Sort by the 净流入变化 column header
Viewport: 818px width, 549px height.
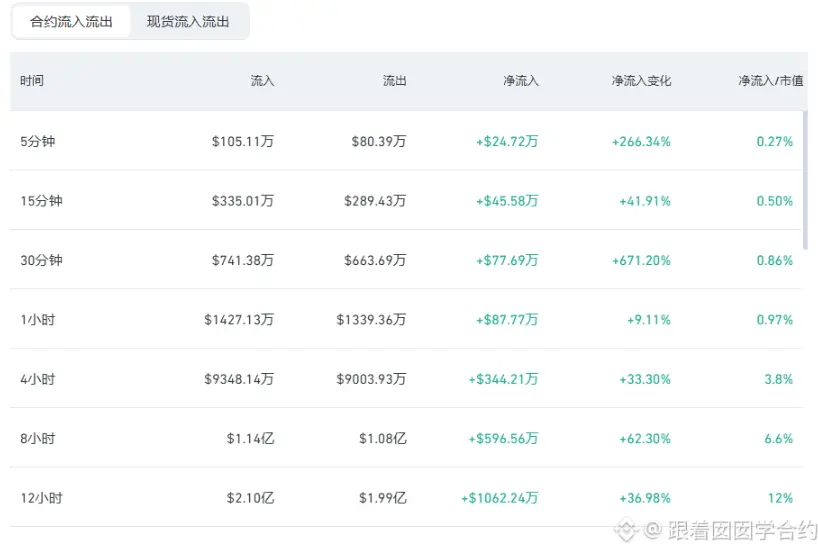641,81
